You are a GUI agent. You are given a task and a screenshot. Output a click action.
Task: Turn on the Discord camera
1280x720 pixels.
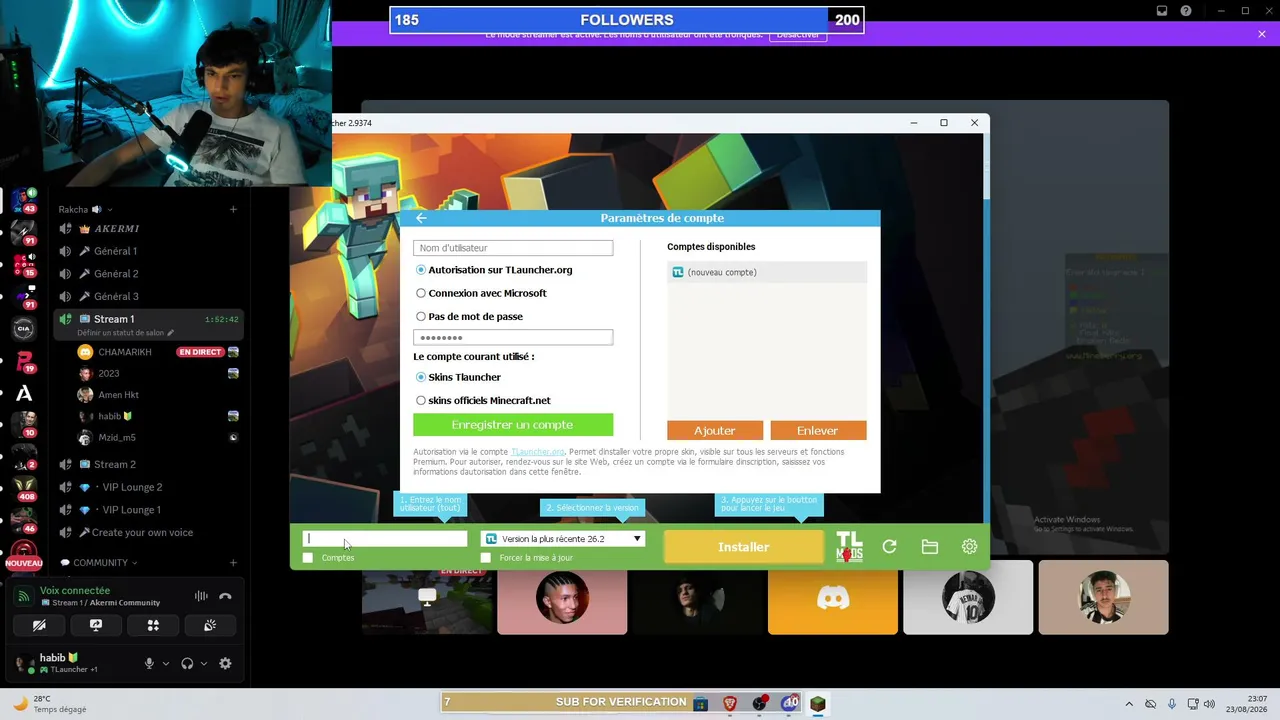pyautogui.click(x=39, y=625)
